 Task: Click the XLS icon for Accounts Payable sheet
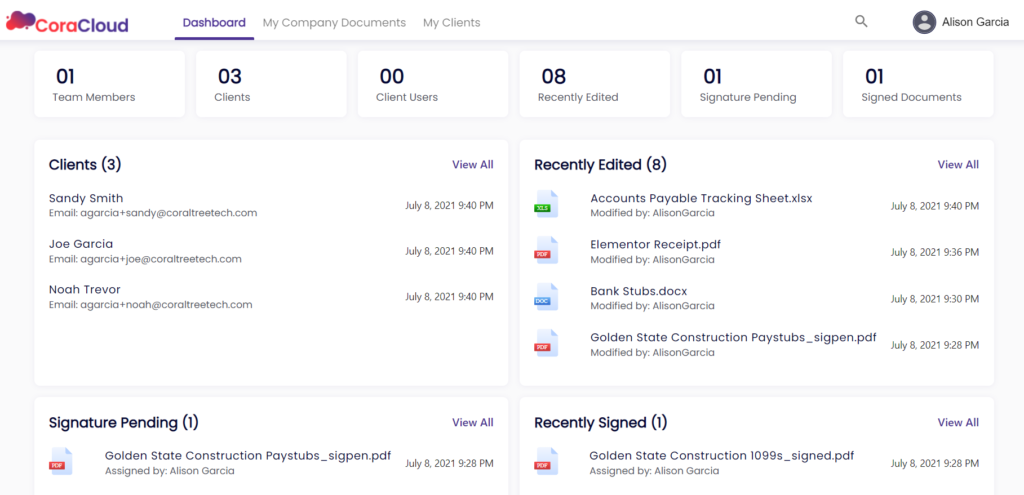coord(545,204)
